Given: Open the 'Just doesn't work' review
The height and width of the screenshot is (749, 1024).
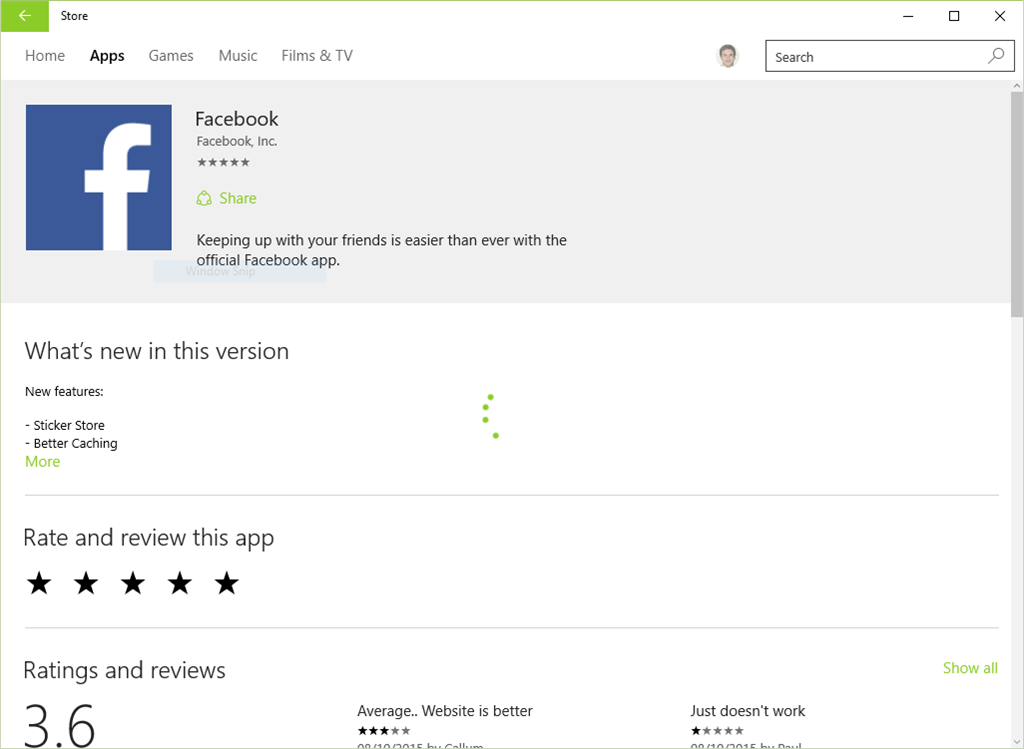Looking at the screenshot, I should point(748,710).
